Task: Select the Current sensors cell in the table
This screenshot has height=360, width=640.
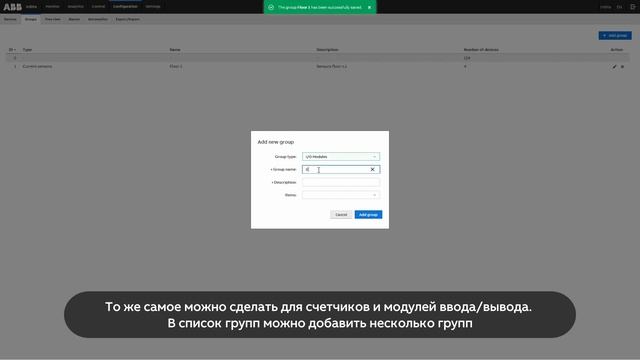Action: pyautogui.click(x=38, y=66)
